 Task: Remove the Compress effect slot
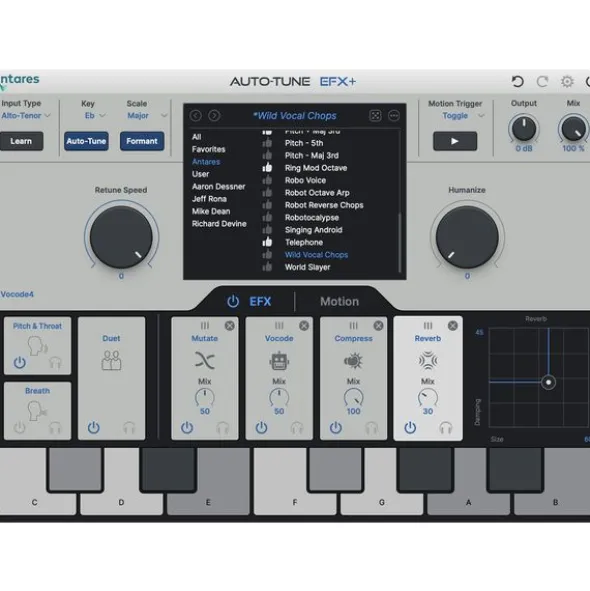click(x=378, y=326)
